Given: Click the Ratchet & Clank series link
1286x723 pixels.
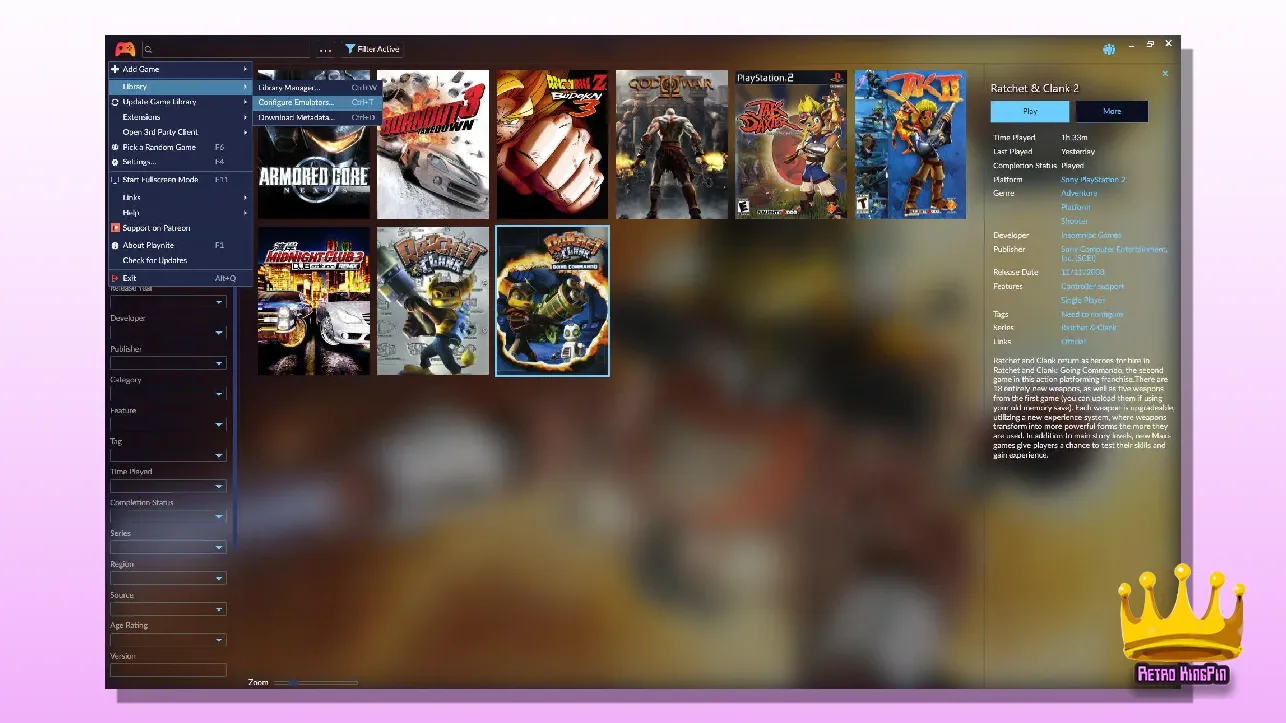Looking at the screenshot, I should pos(1089,327).
